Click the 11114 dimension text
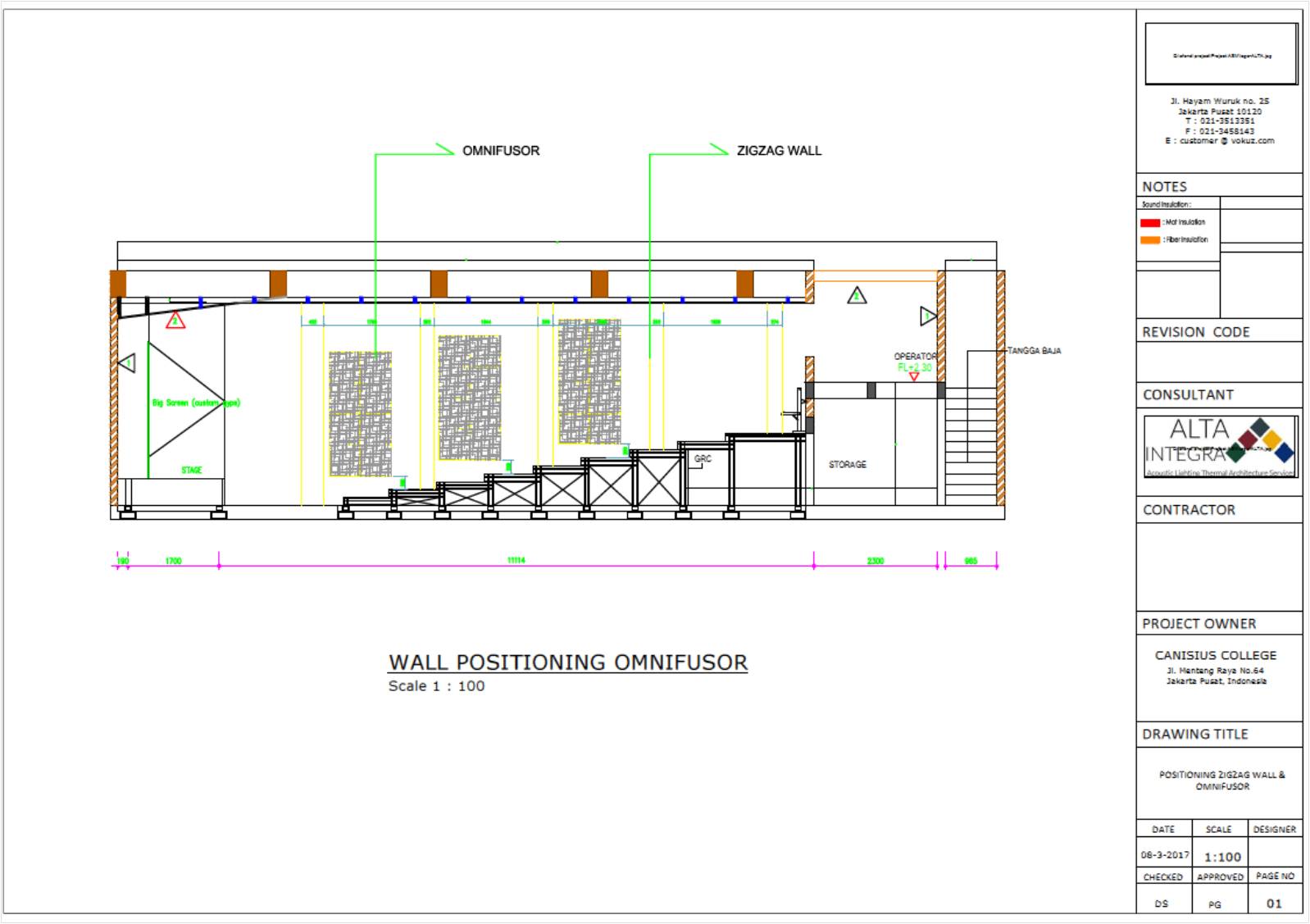The width and height of the screenshot is (1310, 924). pos(516,561)
